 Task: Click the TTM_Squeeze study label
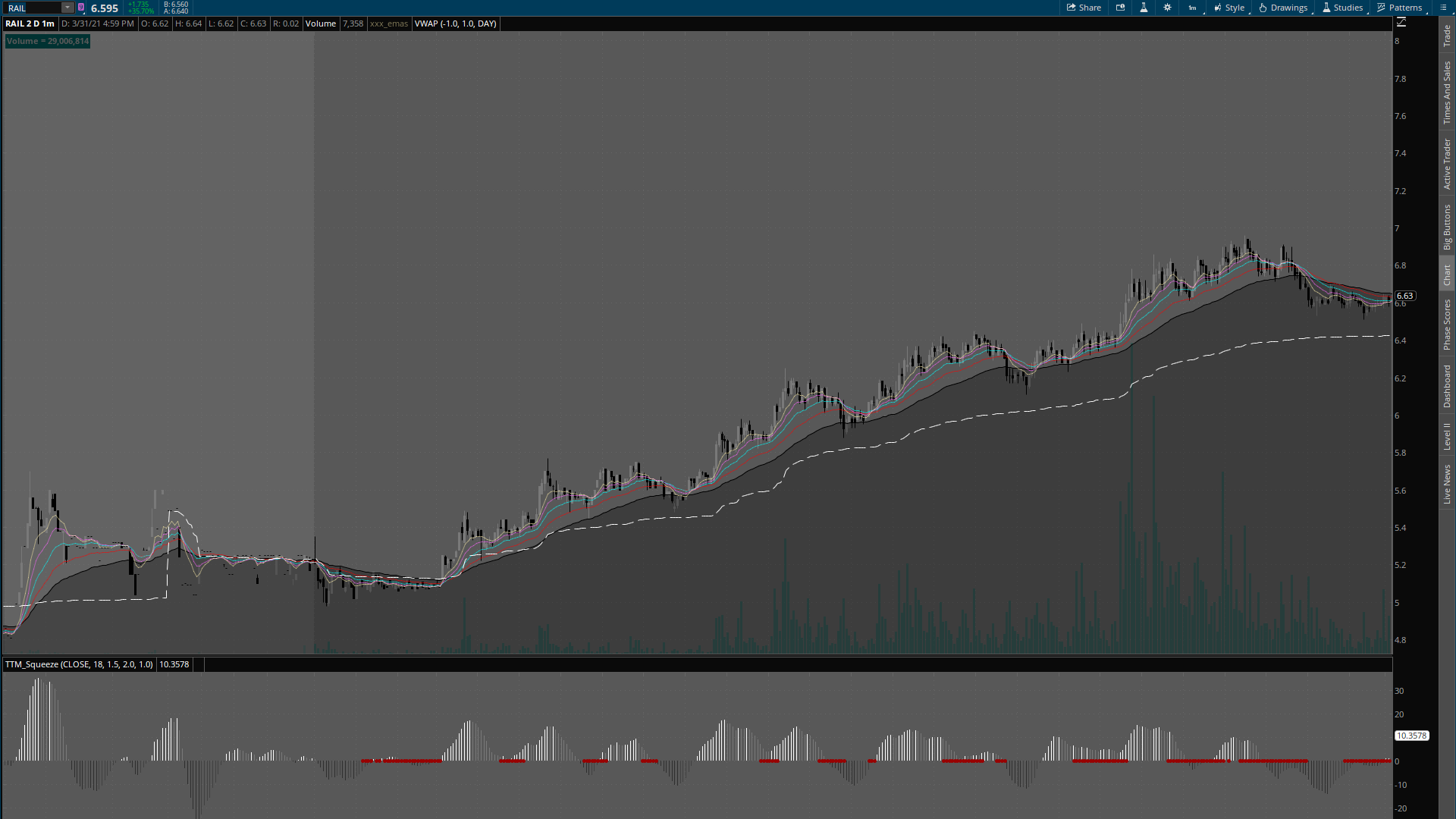point(79,664)
